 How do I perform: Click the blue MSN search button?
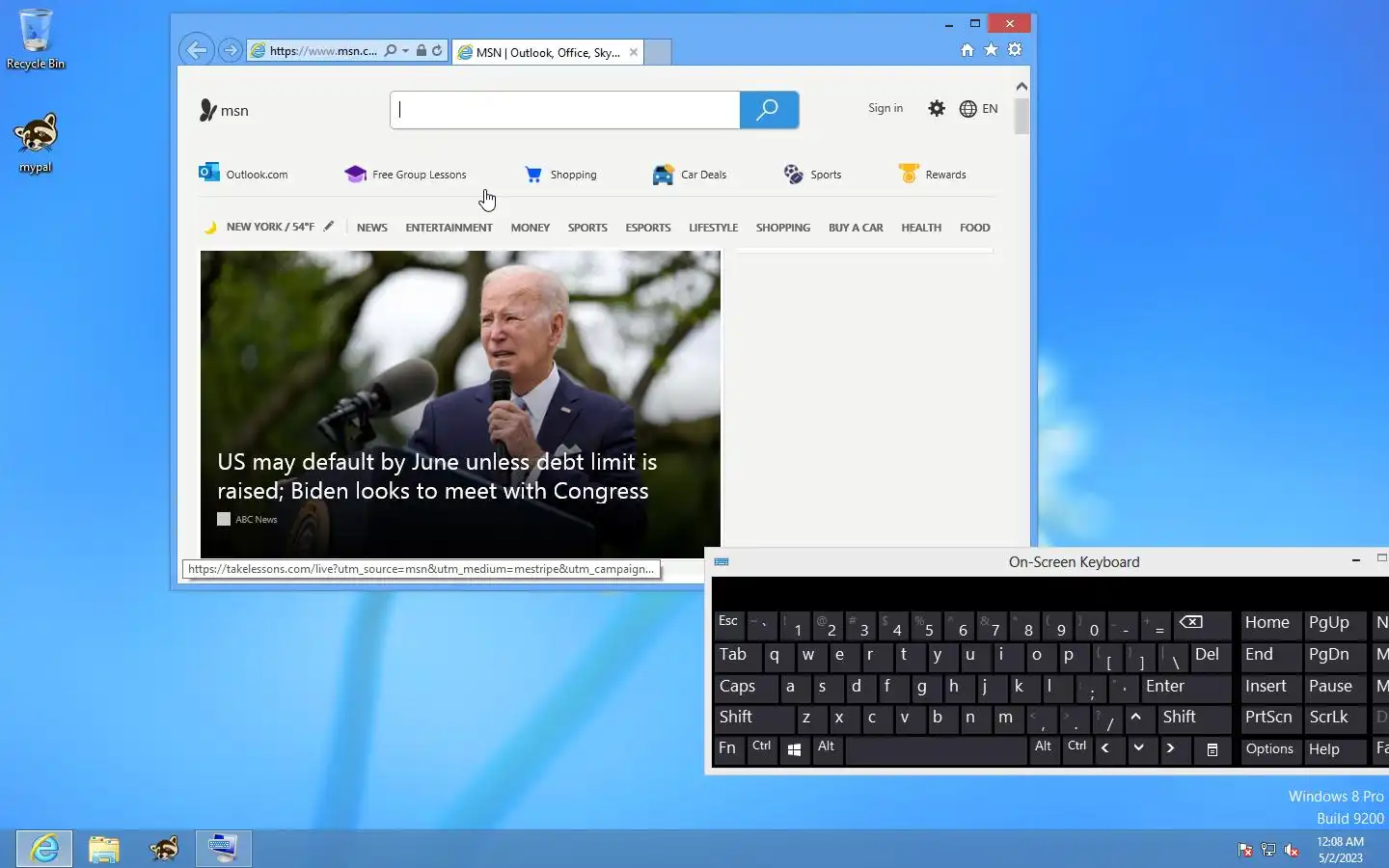click(769, 110)
